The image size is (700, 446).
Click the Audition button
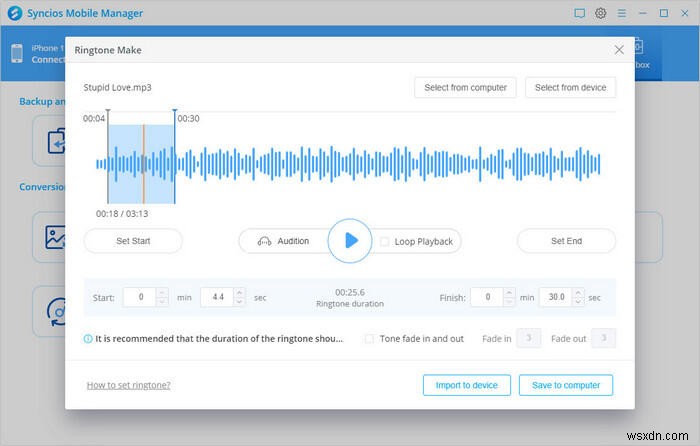coord(284,241)
